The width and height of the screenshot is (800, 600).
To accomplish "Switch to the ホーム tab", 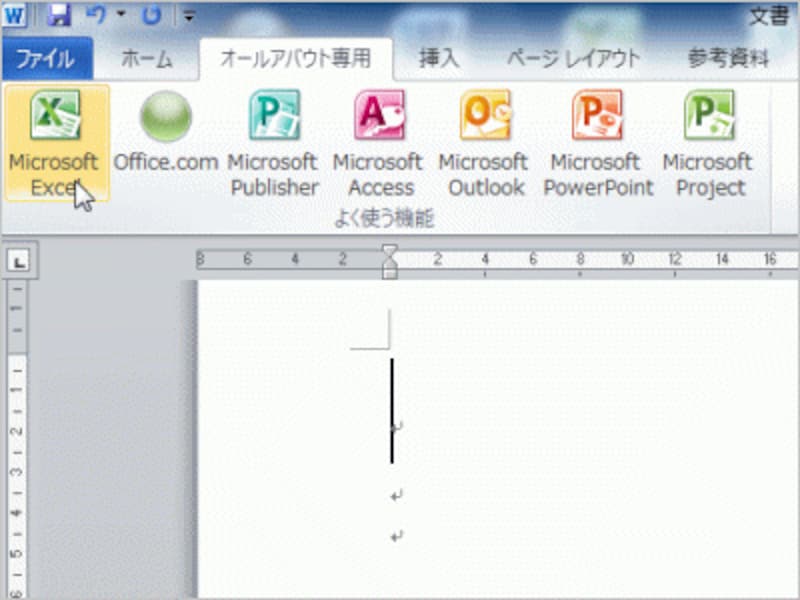I will click(x=147, y=59).
